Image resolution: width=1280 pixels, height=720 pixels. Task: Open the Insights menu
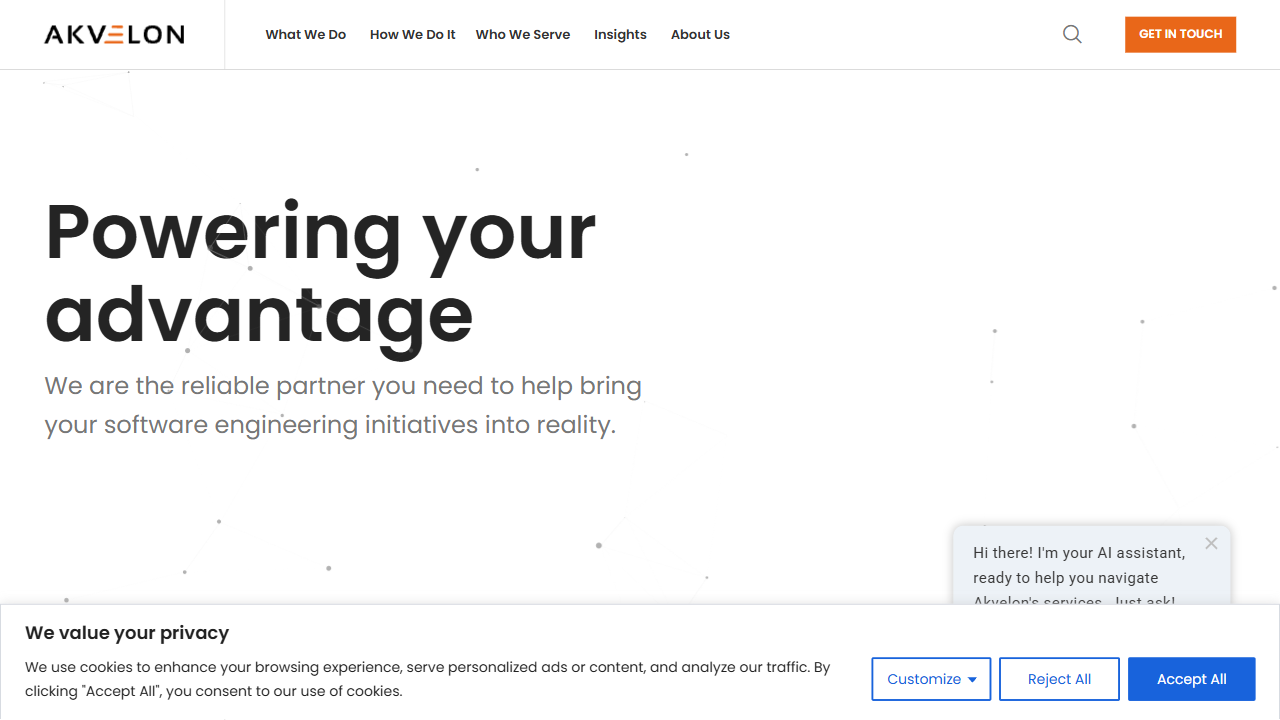[620, 34]
